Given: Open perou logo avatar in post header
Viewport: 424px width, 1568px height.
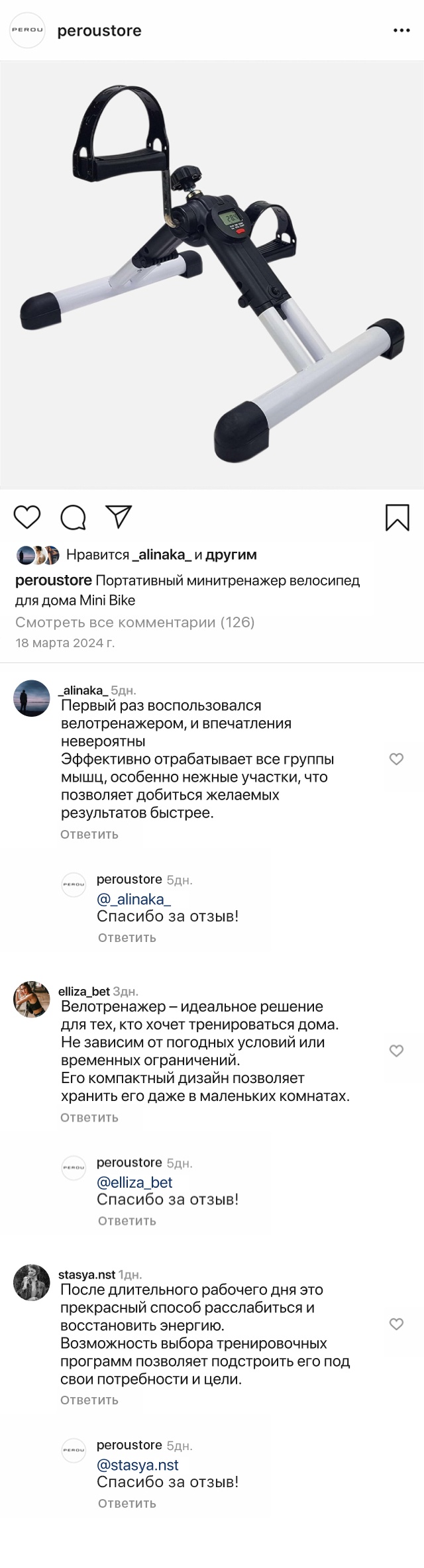Looking at the screenshot, I should point(27,30).
